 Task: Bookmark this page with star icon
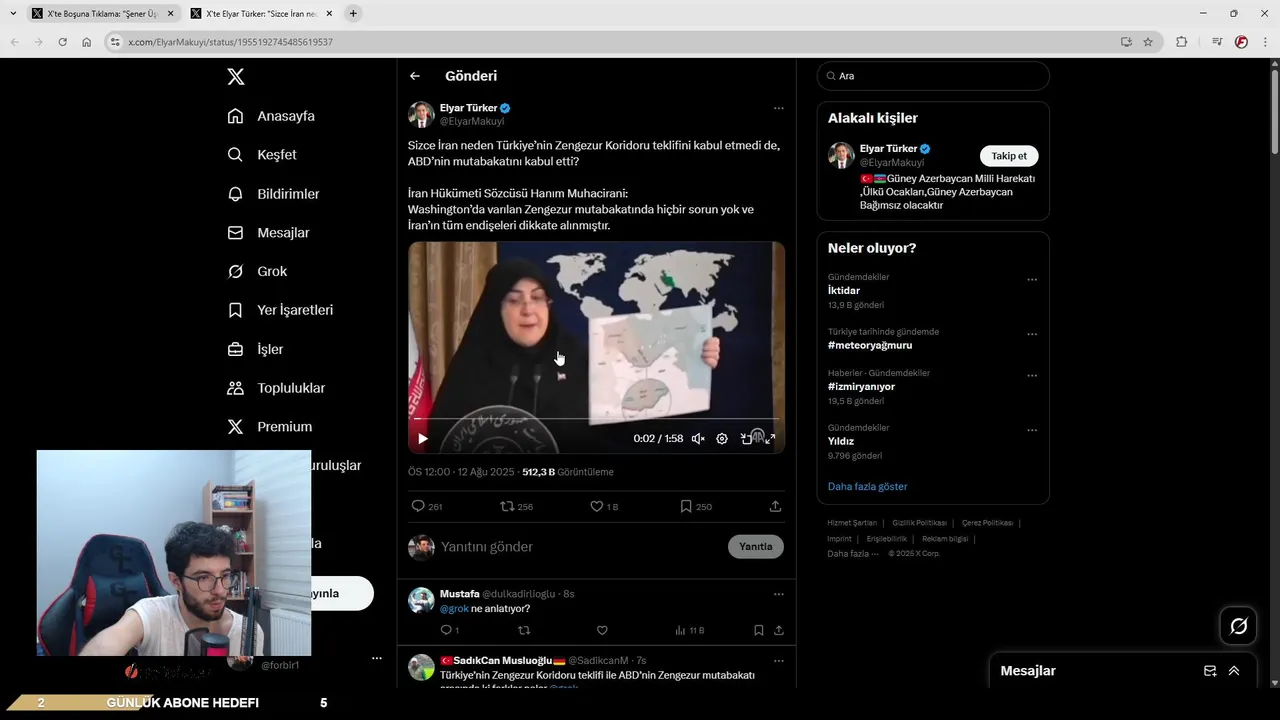(1148, 42)
